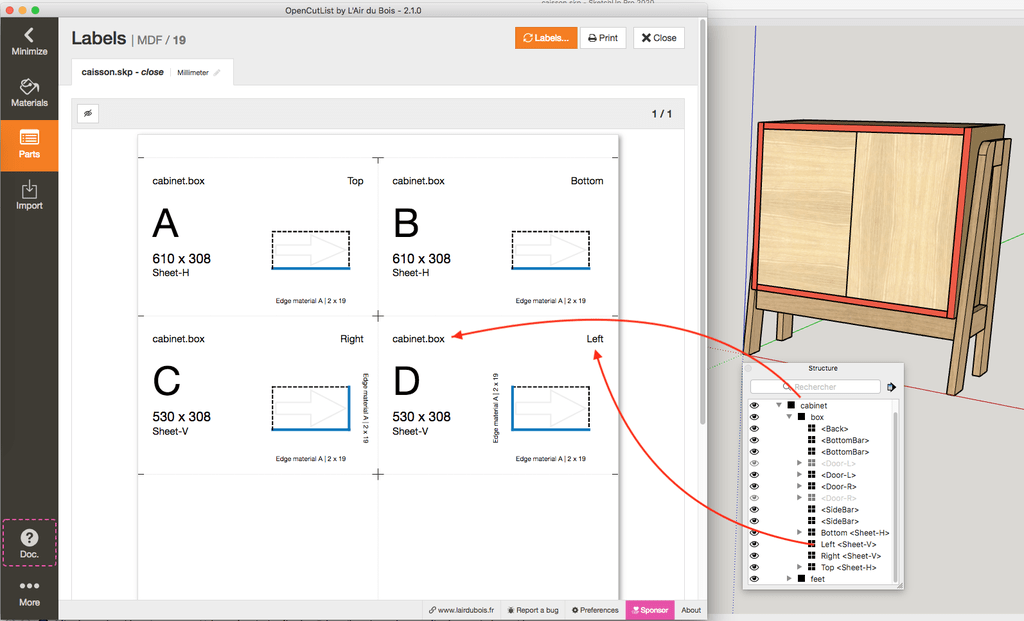
Task: Minimize the OpenCutList panel with the chevron
Action: (x=29, y=41)
